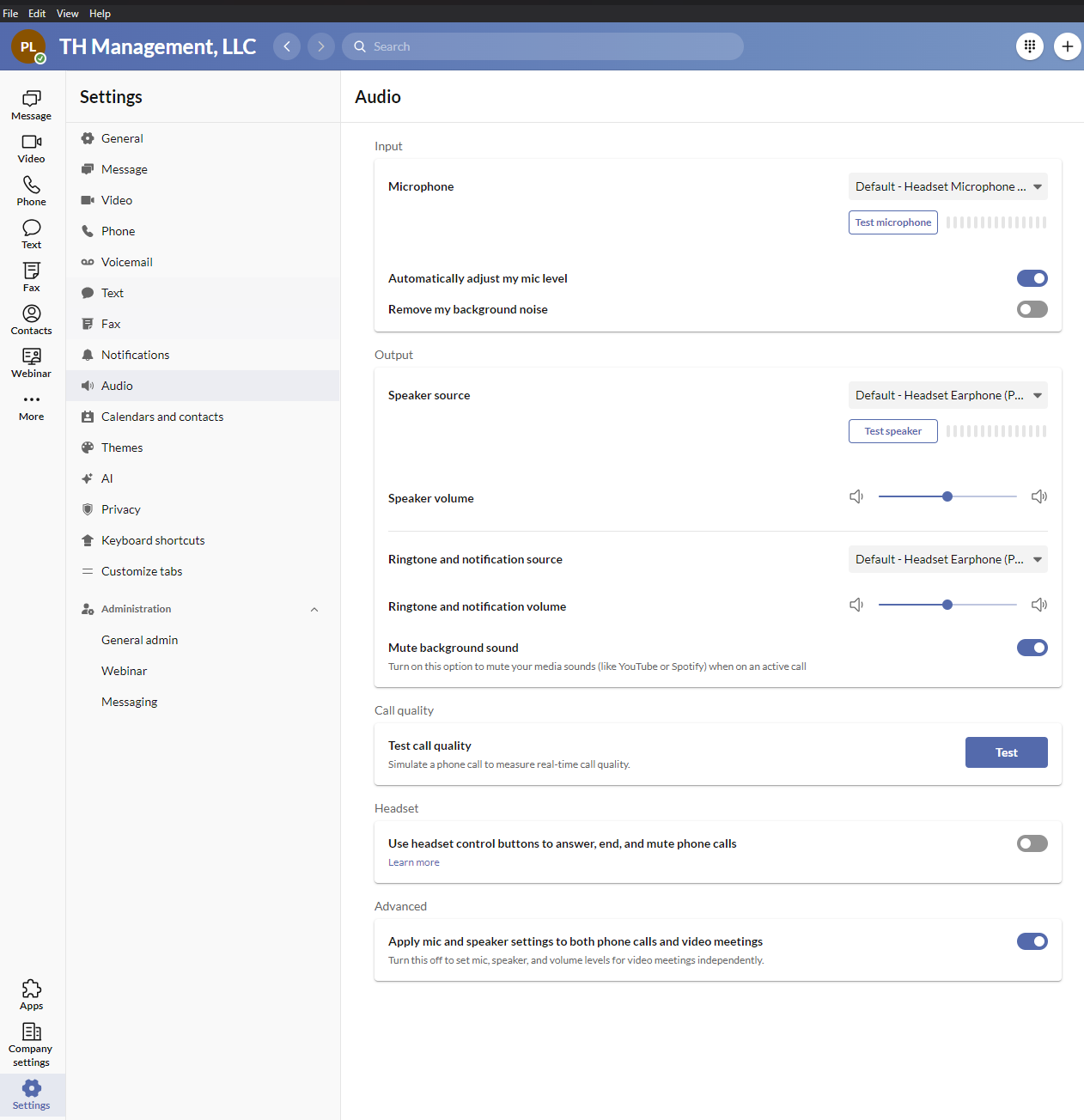Open the Microphone device dropdown

pyautogui.click(x=947, y=186)
